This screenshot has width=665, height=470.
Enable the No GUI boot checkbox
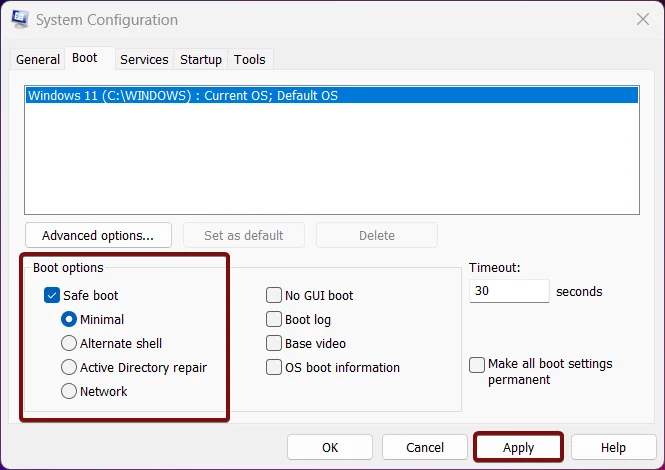274,295
